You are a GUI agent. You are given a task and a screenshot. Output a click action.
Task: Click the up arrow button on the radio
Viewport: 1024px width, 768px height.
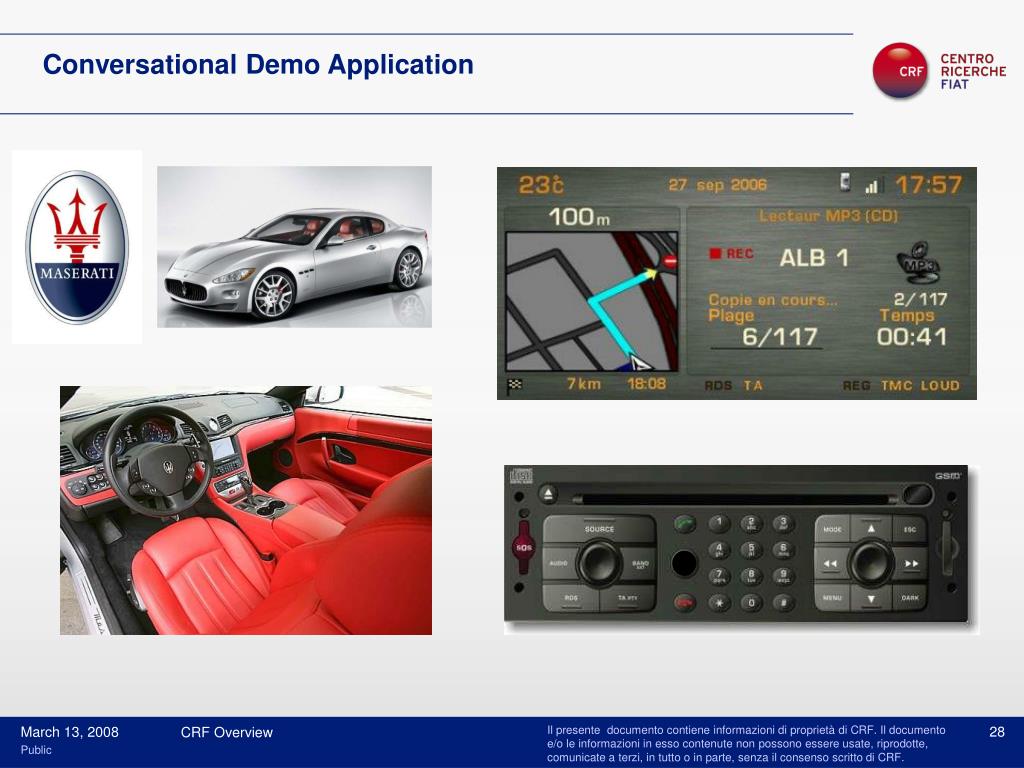coord(871,528)
